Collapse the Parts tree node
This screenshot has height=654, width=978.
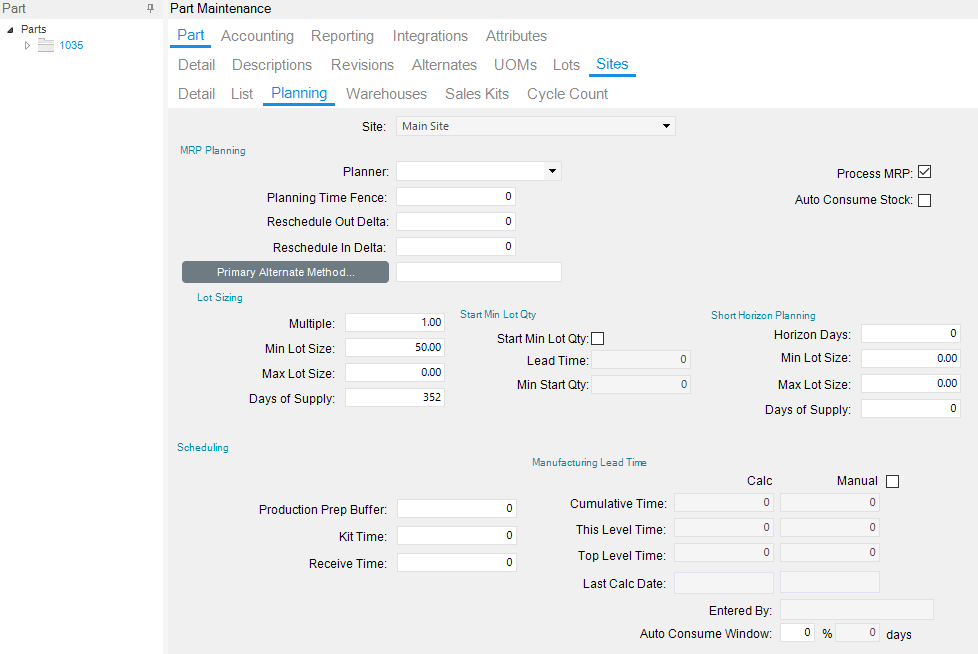pyautogui.click(x=10, y=30)
